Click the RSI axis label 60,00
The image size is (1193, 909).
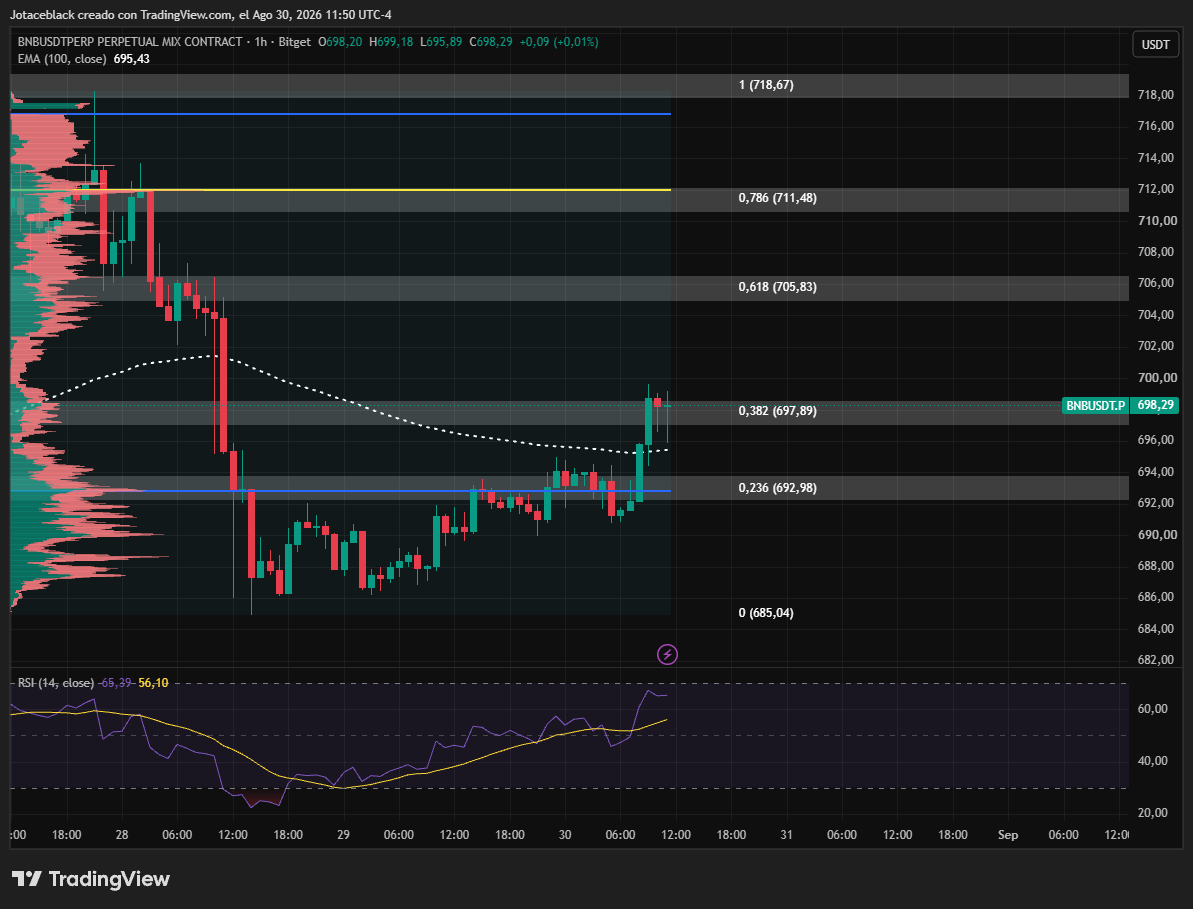pyautogui.click(x=1153, y=709)
